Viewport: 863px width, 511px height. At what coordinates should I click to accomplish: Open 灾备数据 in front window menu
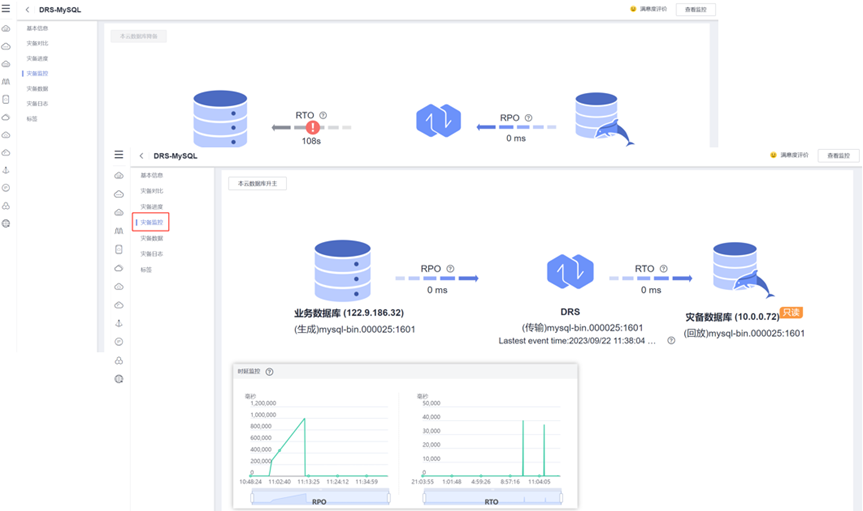151,238
